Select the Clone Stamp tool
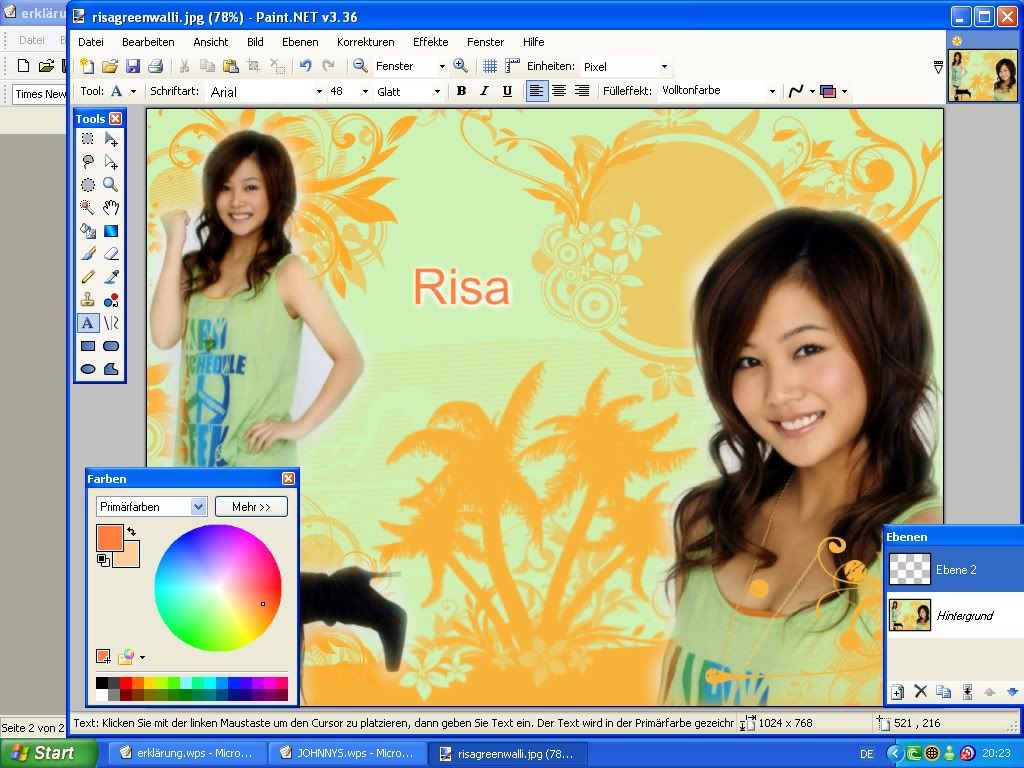1024x768 pixels. pos(88,300)
